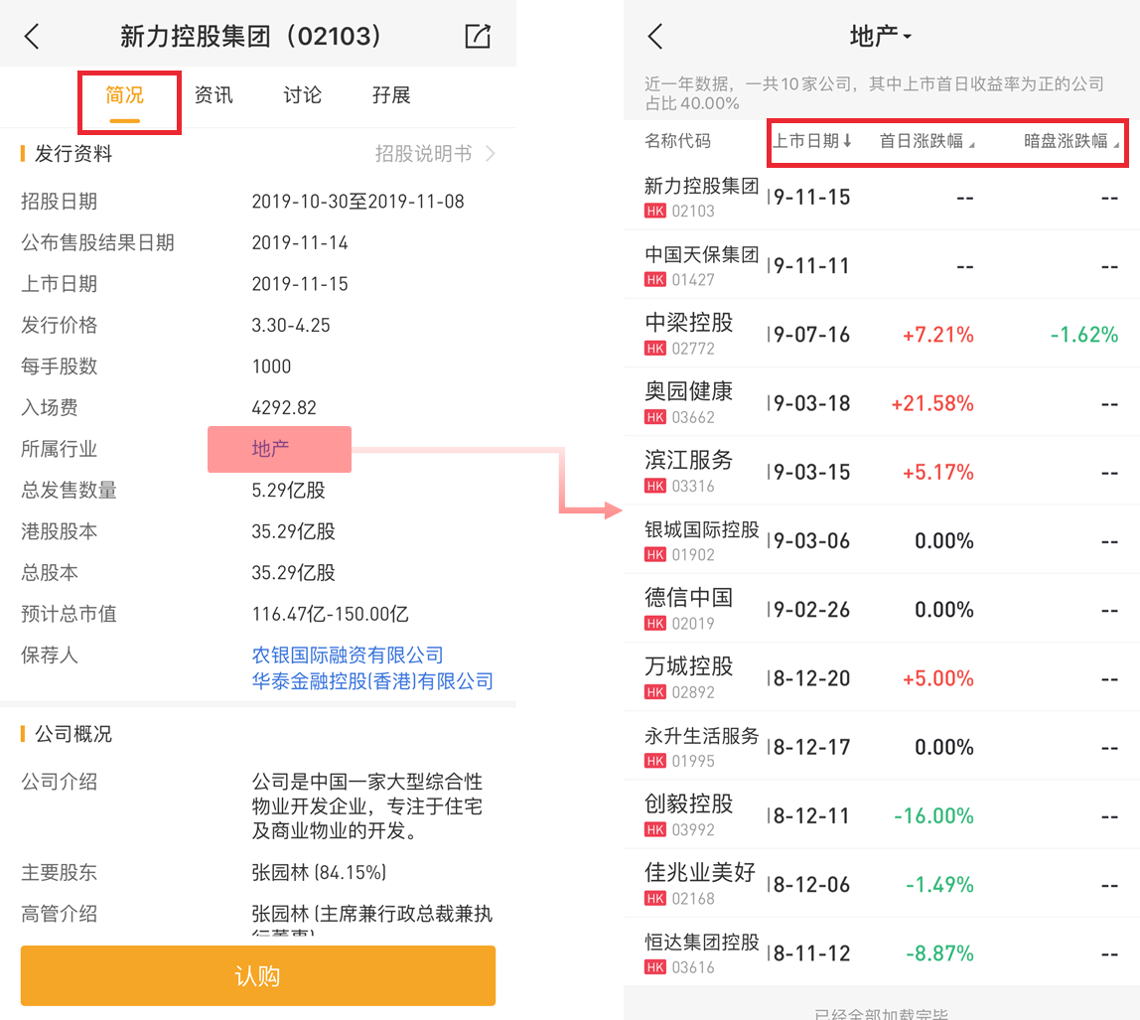Image resolution: width=1140 pixels, height=1020 pixels.
Task: Switch to the 资讯 tab
Action: [214, 95]
